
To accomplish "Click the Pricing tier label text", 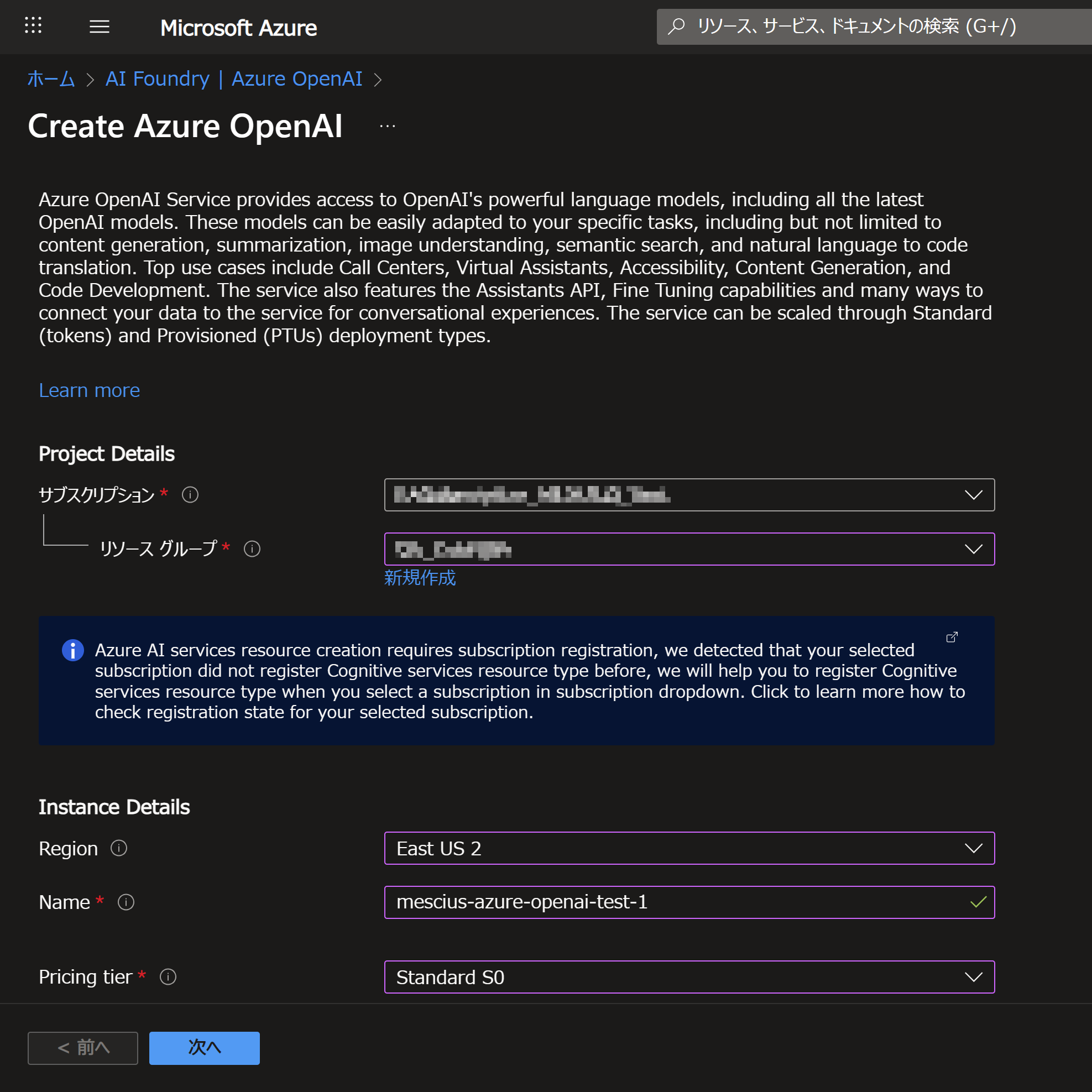I will pyautogui.click(x=85, y=977).
